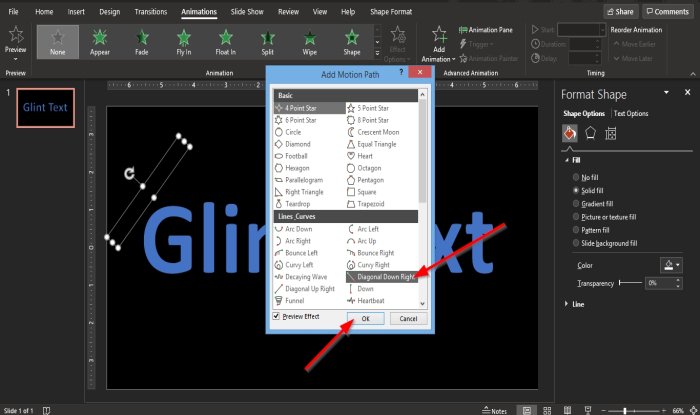Select the Fill & Line paint bucket icon
700x415 pixels.
pyautogui.click(x=570, y=133)
